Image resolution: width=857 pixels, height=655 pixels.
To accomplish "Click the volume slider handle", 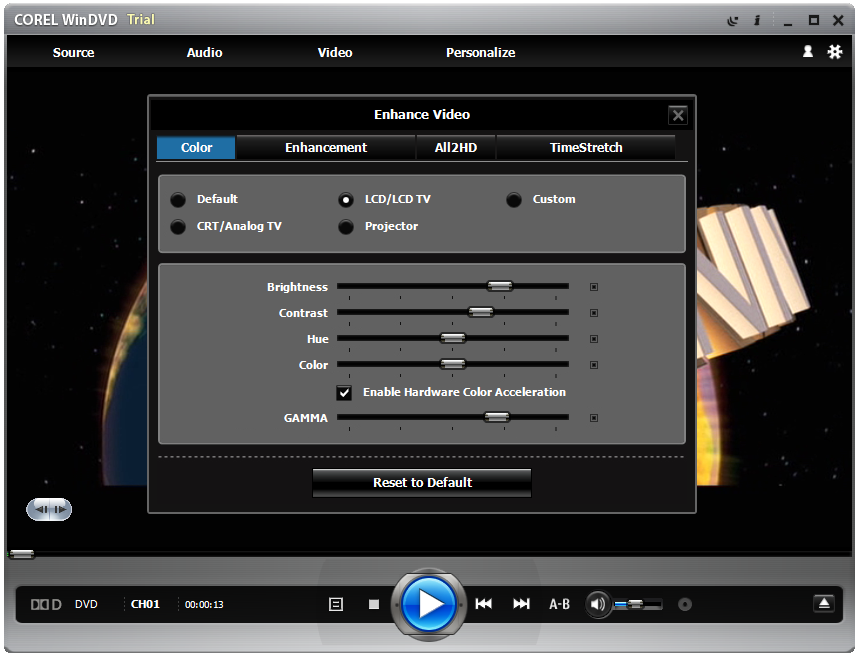I will [x=636, y=604].
